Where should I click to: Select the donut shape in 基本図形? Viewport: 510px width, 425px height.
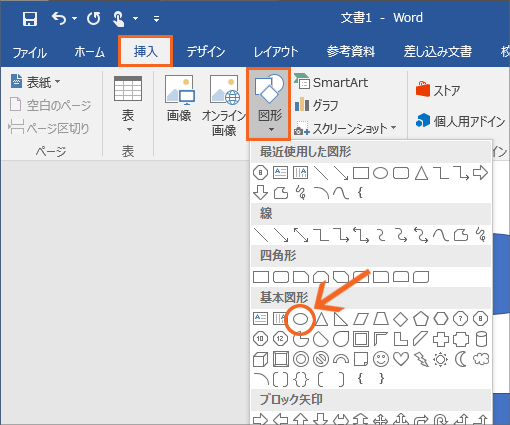pos(301,359)
